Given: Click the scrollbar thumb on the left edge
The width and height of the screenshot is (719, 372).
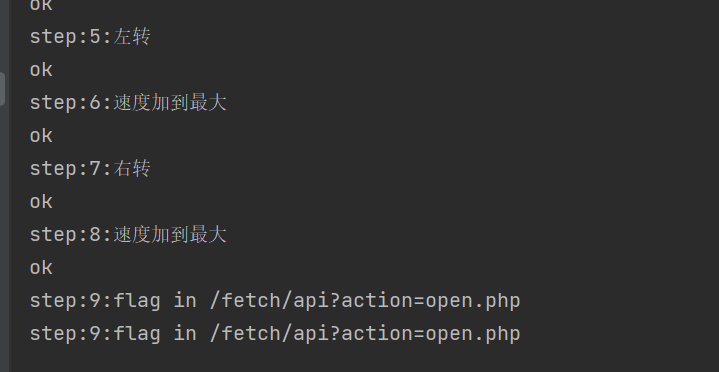Looking at the screenshot, I should coord(2,89).
